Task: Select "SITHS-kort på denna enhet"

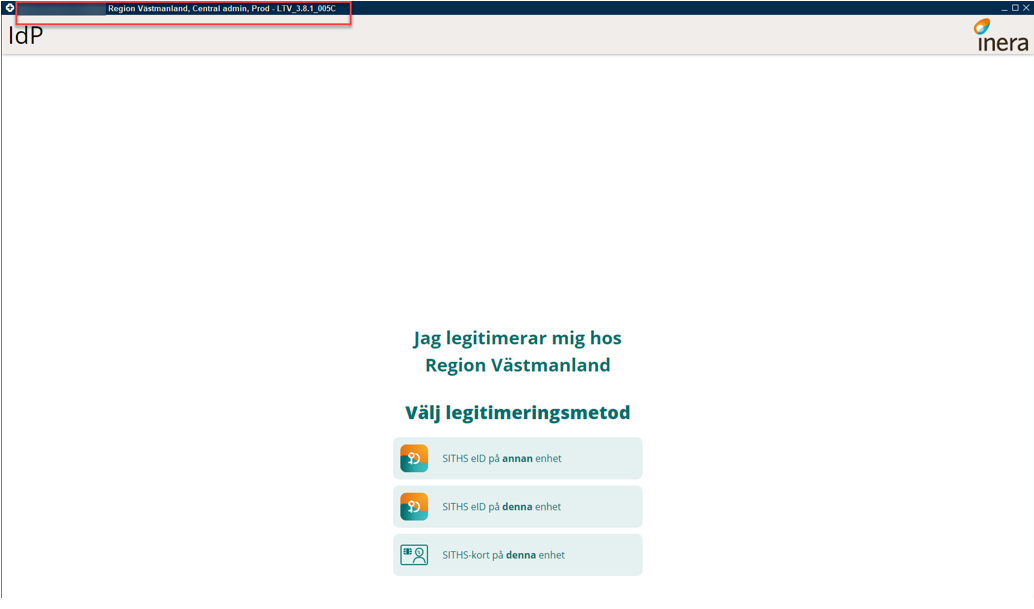Action: (x=517, y=554)
